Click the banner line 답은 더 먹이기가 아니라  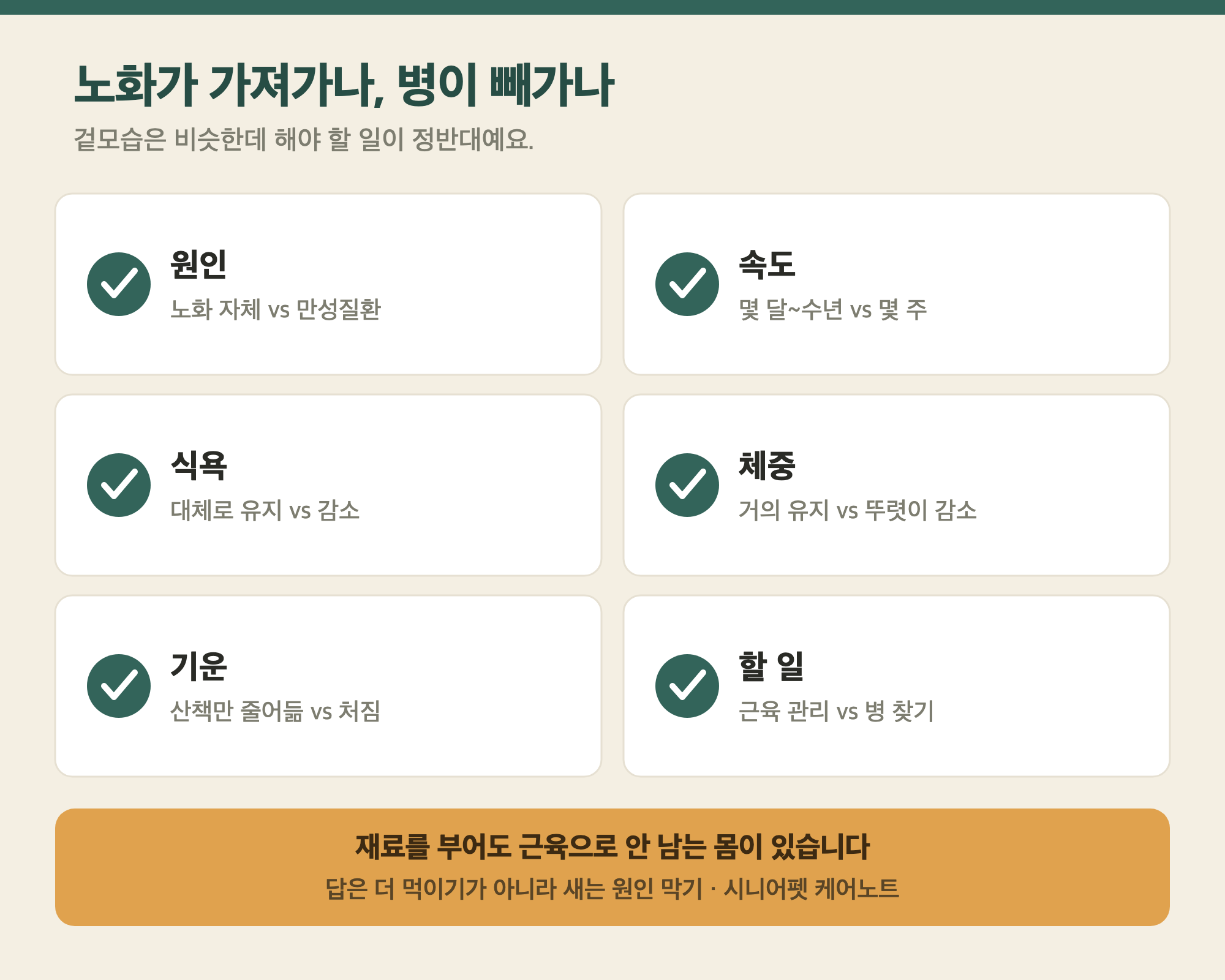click(612, 889)
